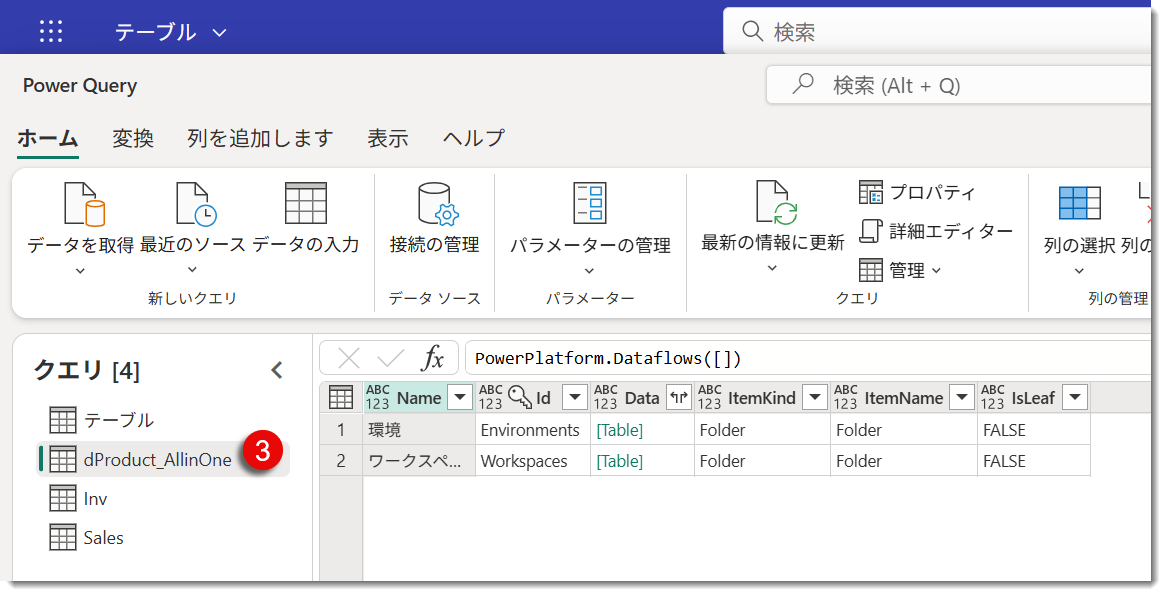The height and width of the screenshot is (596, 1166).
Task: Select the 環境 cell
Action: click(419, 430)
